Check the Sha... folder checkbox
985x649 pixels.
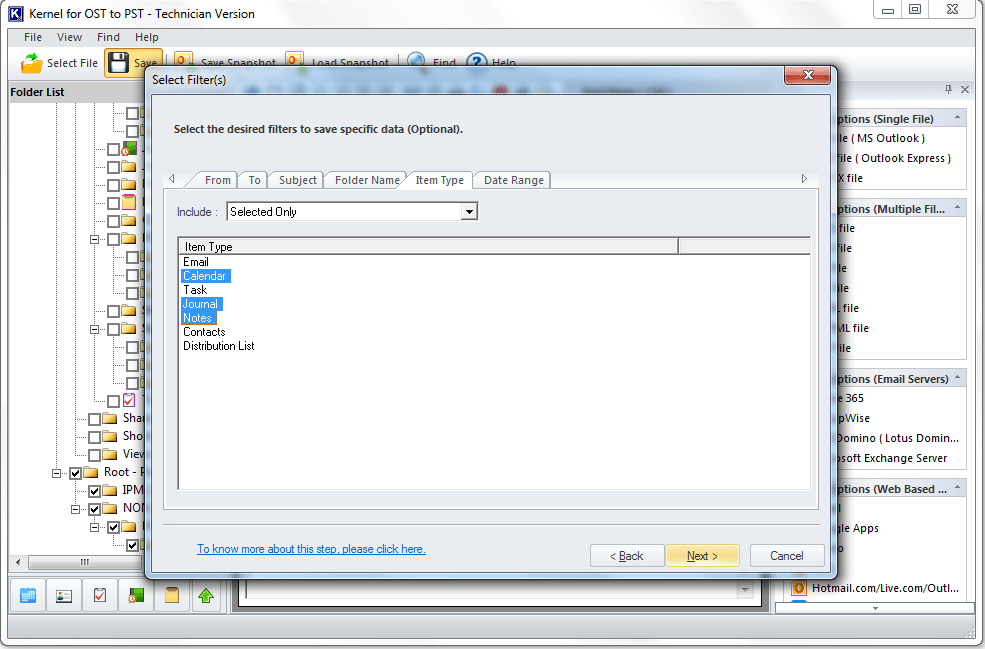(94, 419)
